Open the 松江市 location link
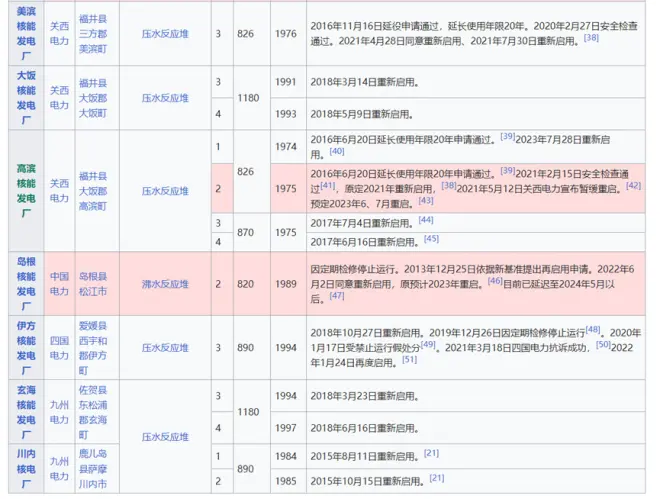 [x=91, y=292]
